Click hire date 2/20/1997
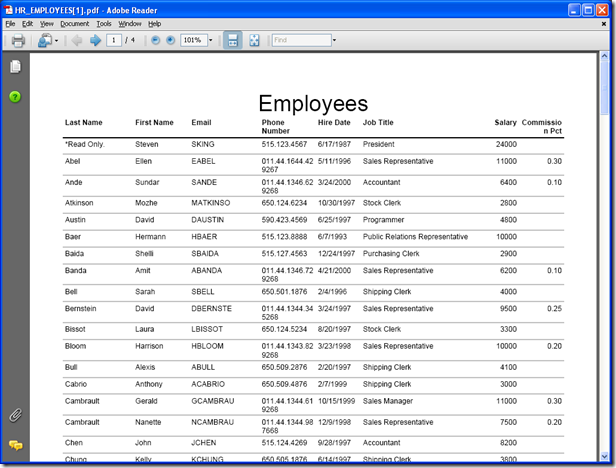Viewport: 616px width, 468px height. pyautogui.click(x=334, y=367)
